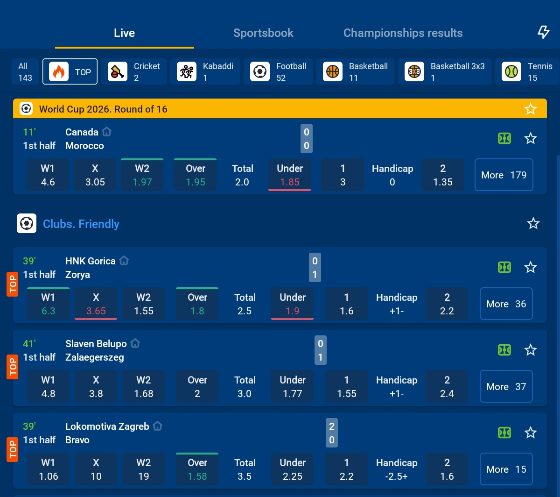The image size is (560, 497).
Task: Expand More 36 markets for Gorica match
Action: (x=506, y=303)
